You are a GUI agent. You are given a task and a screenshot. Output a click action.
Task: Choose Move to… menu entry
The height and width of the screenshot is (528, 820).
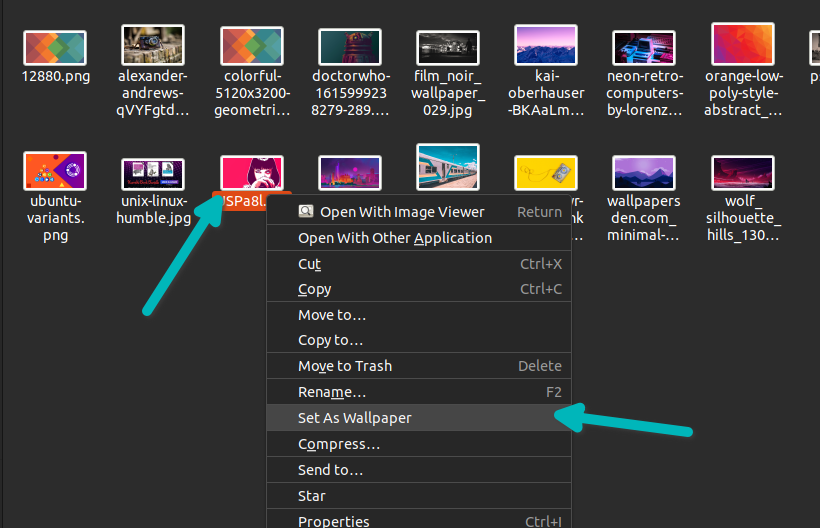[419, 315]
